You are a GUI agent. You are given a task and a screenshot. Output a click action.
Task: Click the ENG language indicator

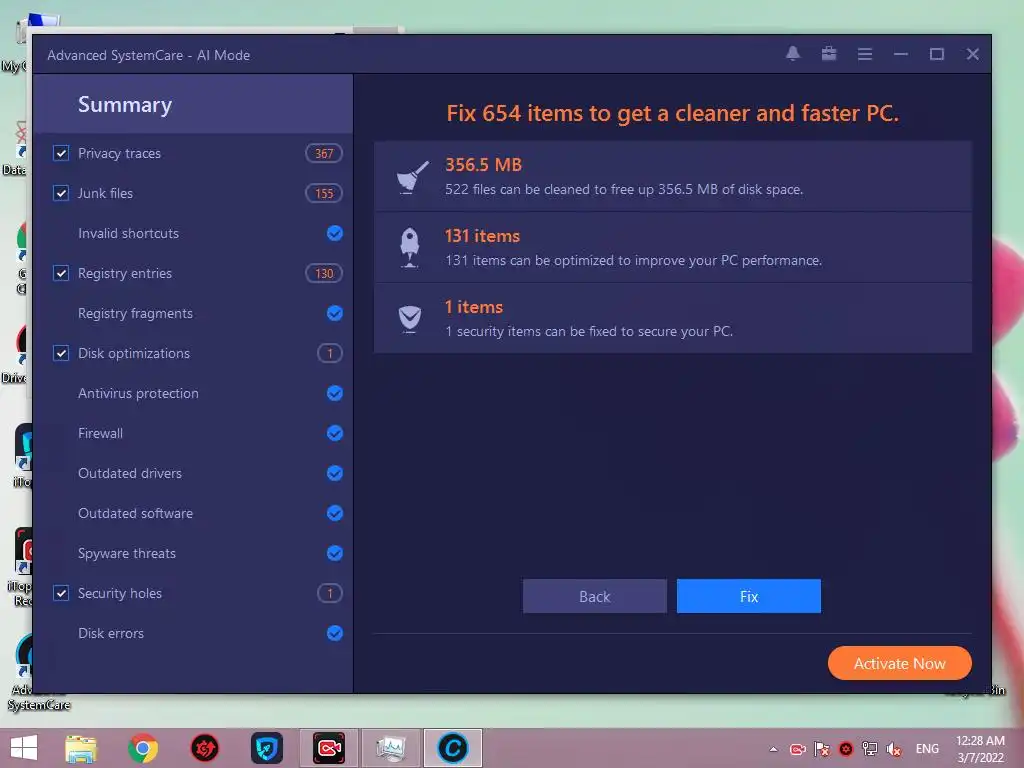point(927,749)
